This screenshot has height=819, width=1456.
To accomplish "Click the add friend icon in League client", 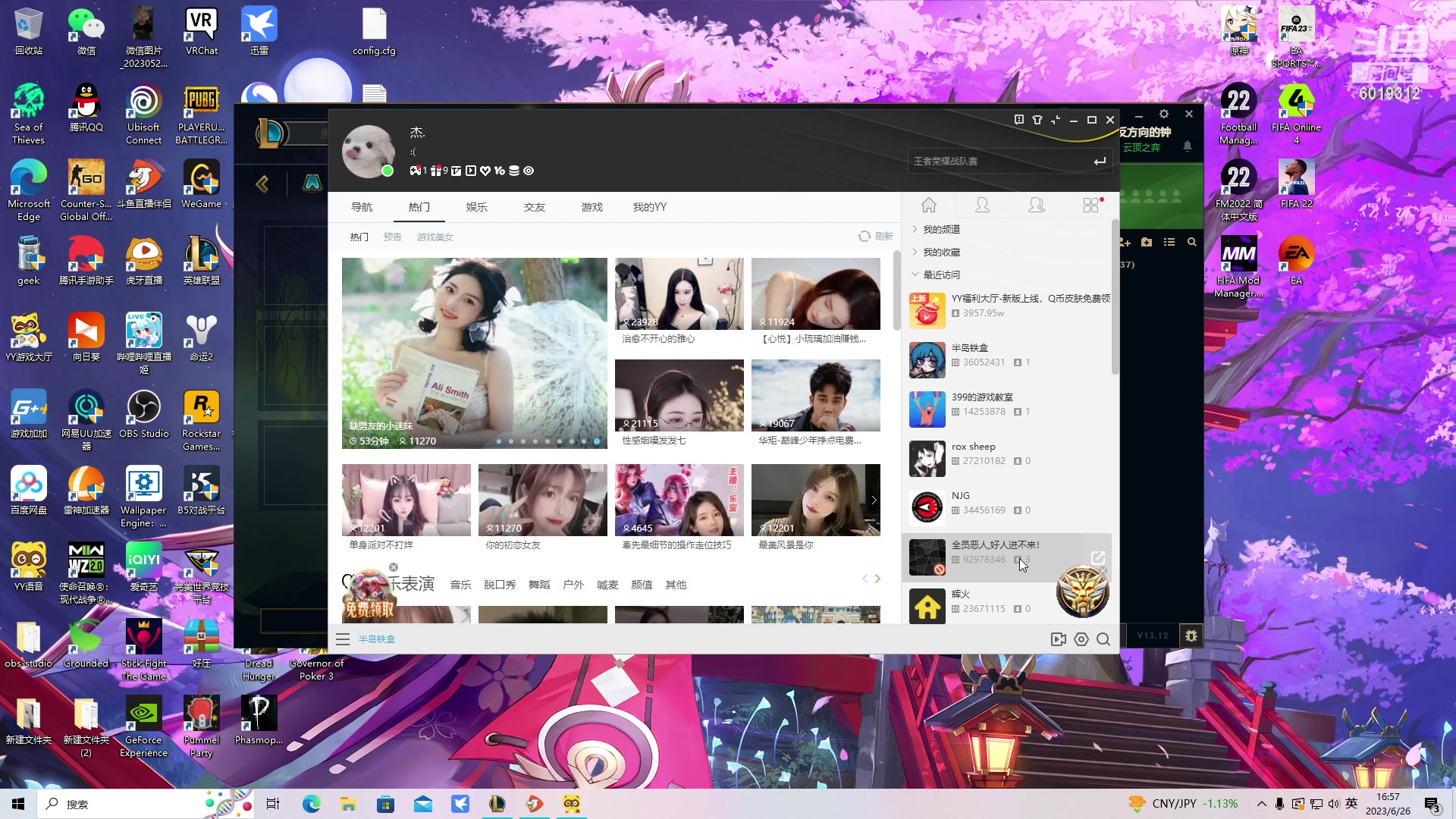I will coord(1125,242).
